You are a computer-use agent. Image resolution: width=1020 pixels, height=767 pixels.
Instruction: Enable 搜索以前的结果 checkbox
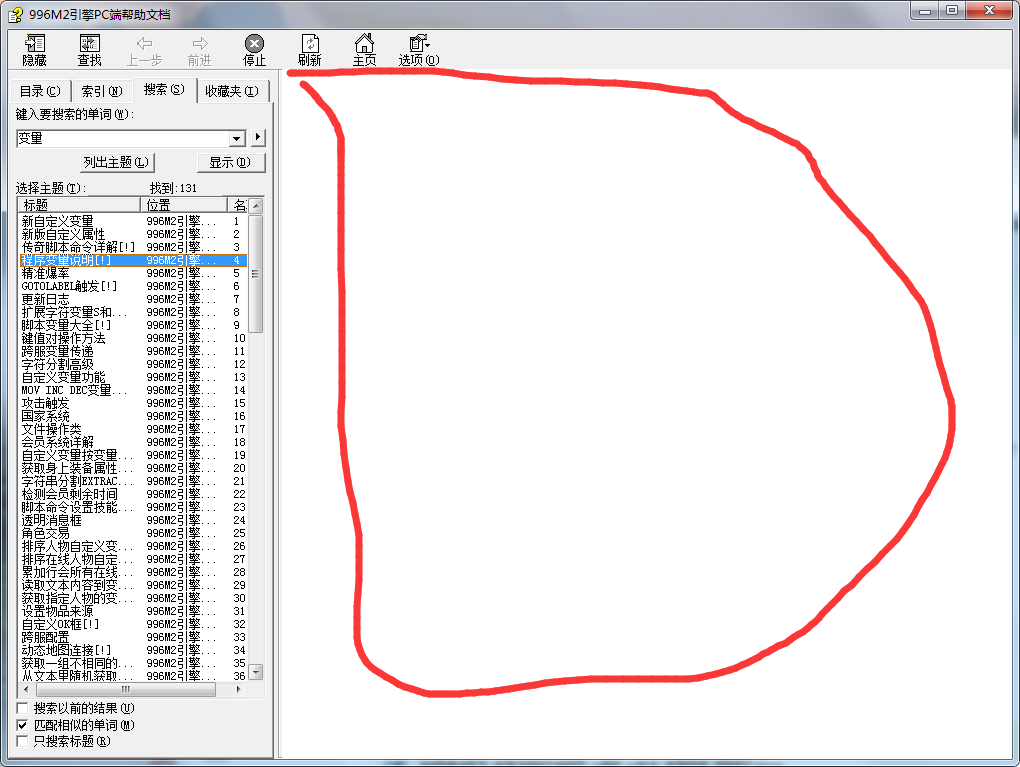23,708
